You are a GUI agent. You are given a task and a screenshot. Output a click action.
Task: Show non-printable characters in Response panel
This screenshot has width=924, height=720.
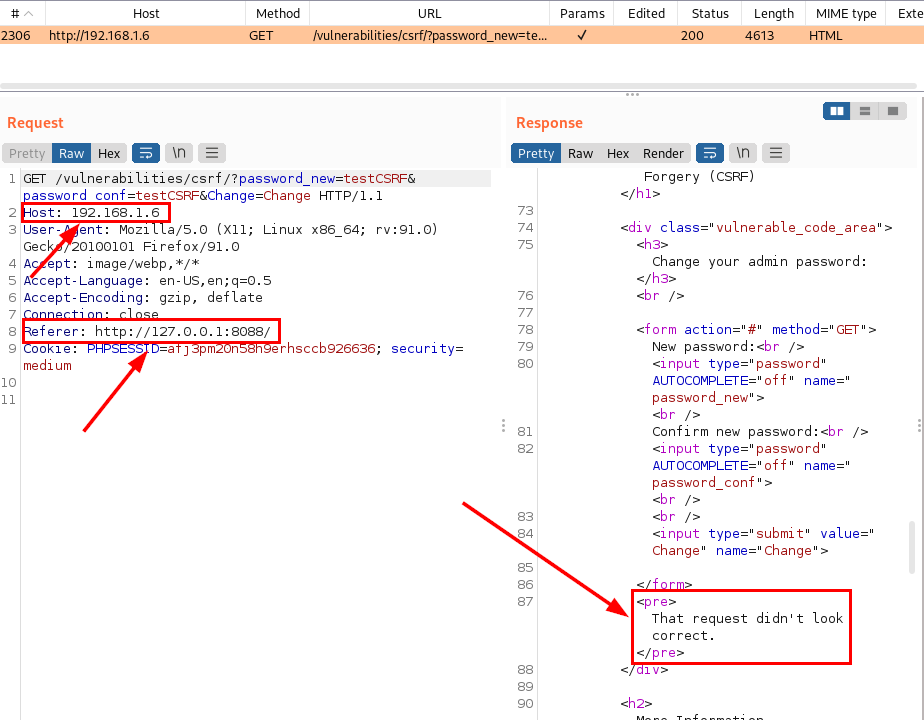click(x=742, y=153)
